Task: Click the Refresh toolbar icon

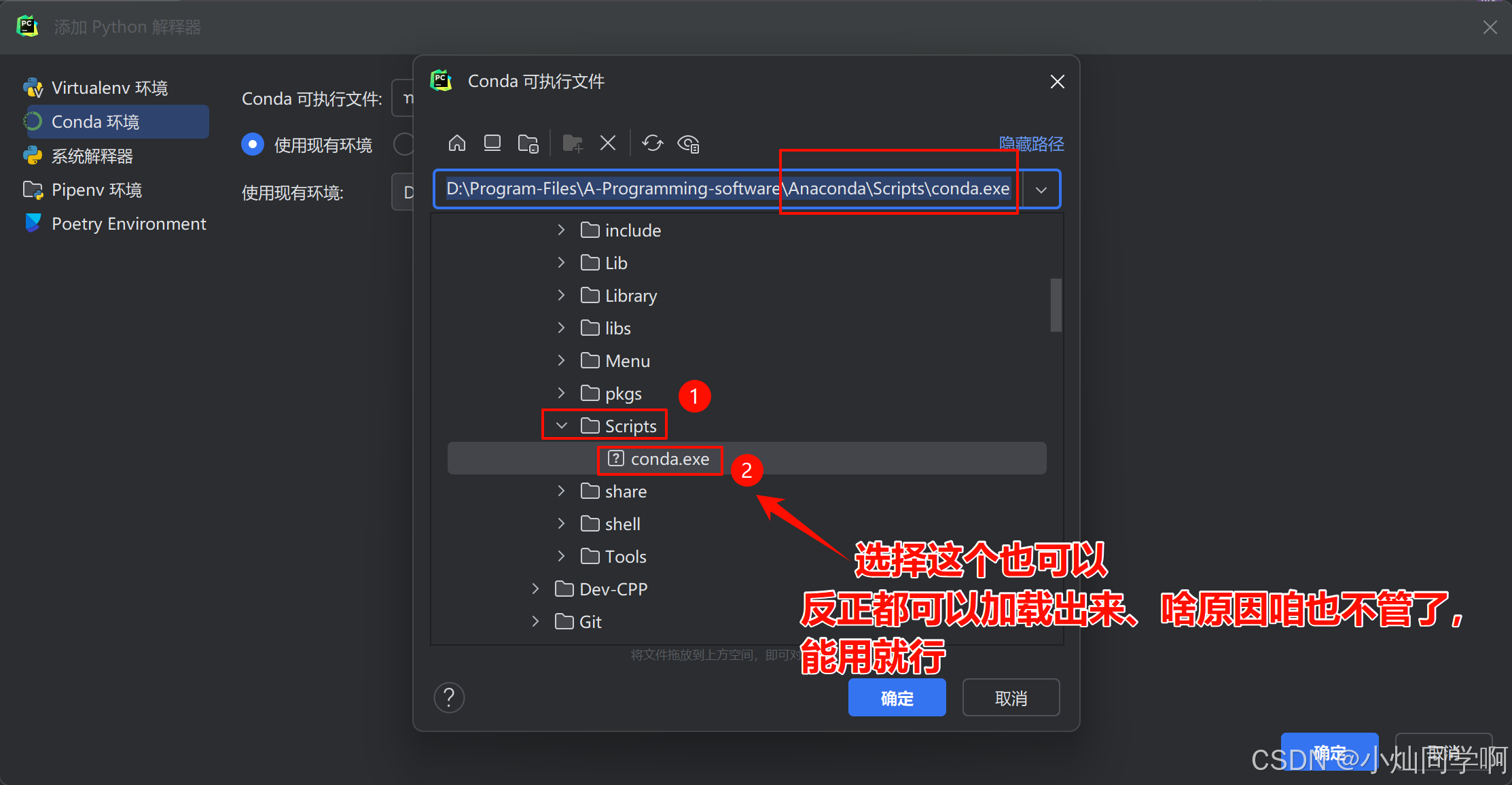Action: click(652, 143)
